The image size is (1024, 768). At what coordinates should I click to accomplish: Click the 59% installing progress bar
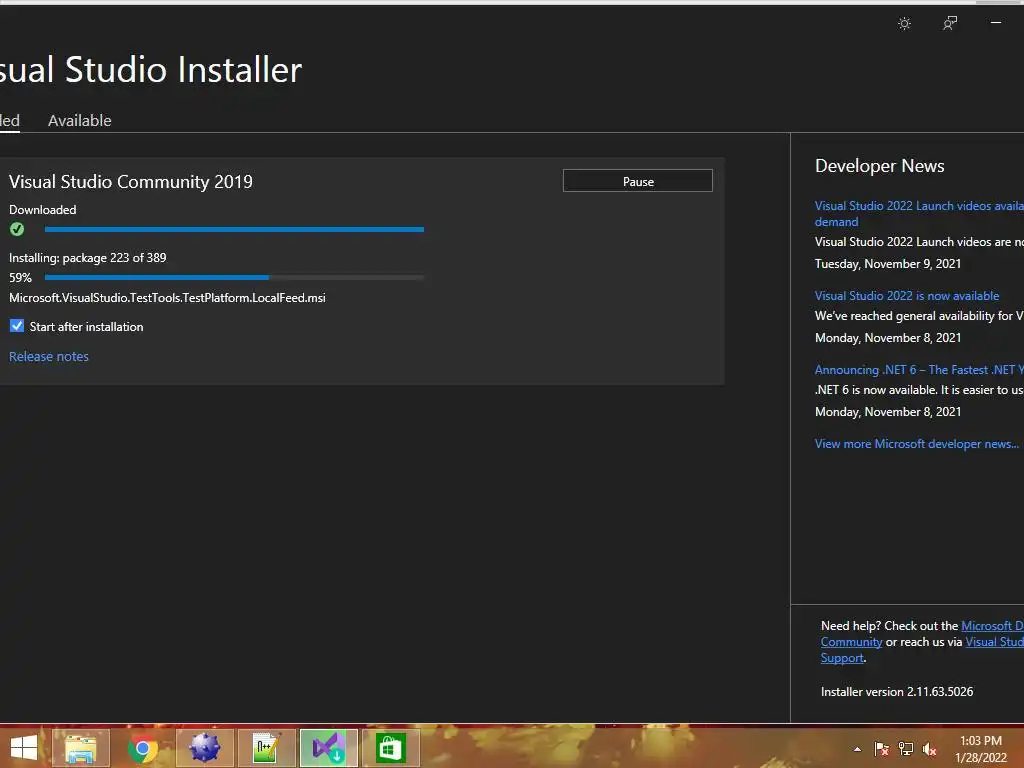pyautogui.click(x=234, y=278)
